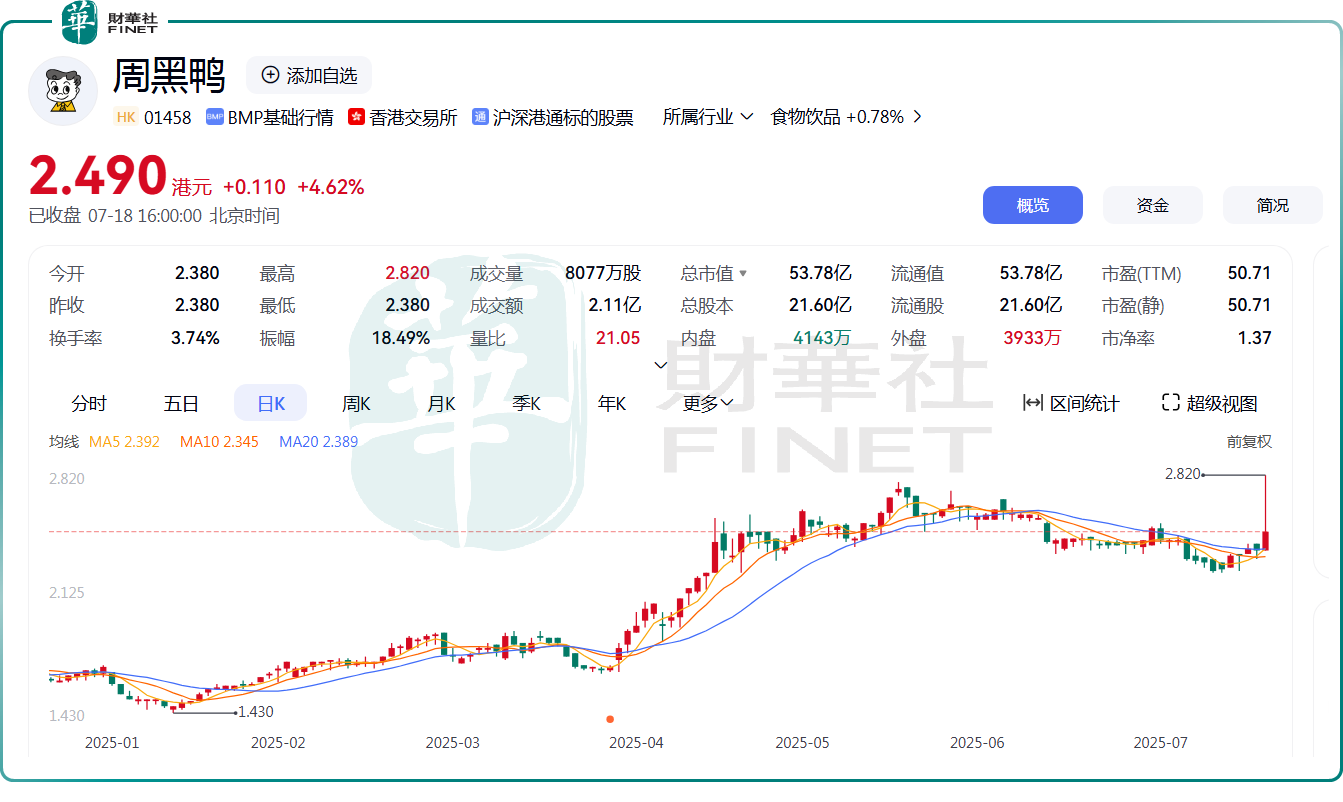The width and height of the screenshot is (1343, 802).
Task: Switch to the 资金 tab
Action: (x=1153, y=205)
